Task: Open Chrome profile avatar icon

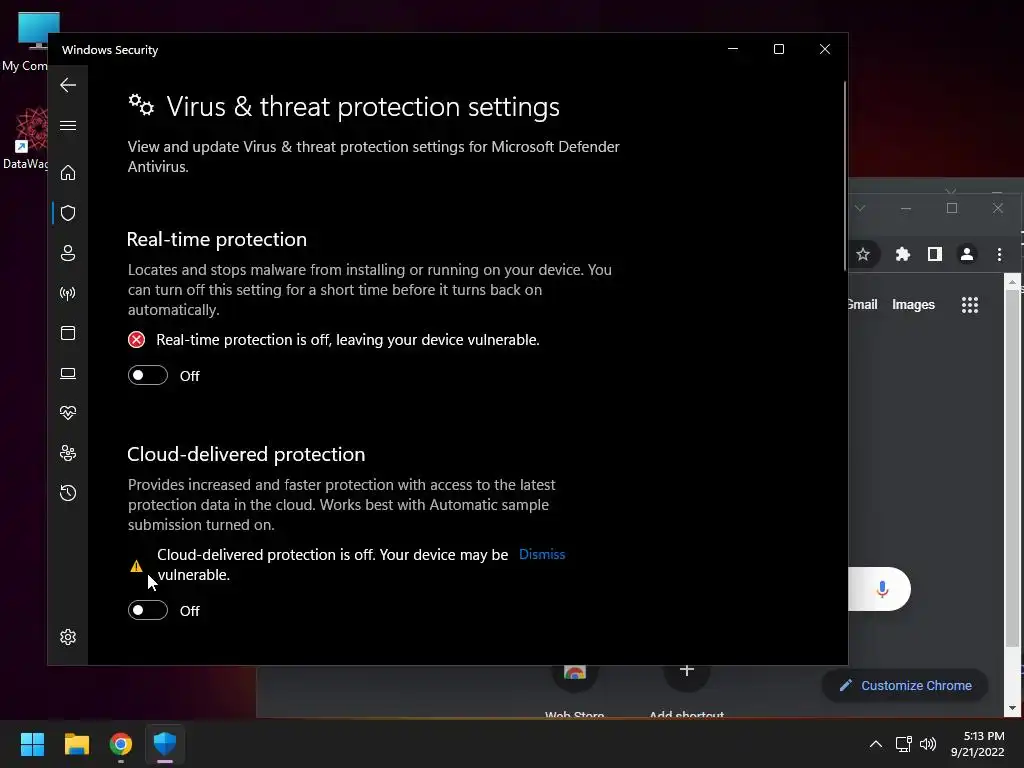Action: pos(967,254)
